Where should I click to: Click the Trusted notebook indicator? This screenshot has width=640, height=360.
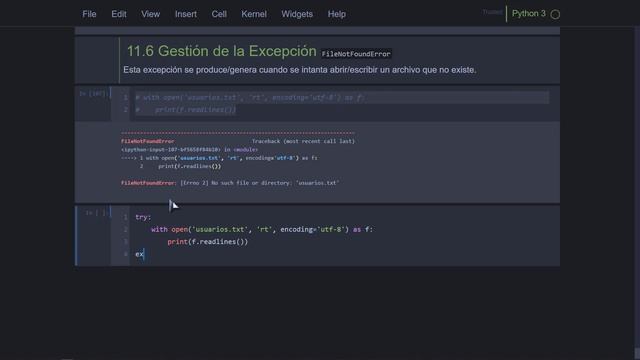pos(492,12)
